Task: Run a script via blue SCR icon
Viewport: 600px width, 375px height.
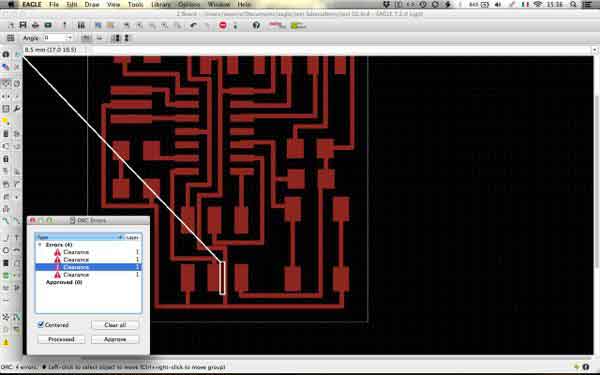Action: (98, 25)
